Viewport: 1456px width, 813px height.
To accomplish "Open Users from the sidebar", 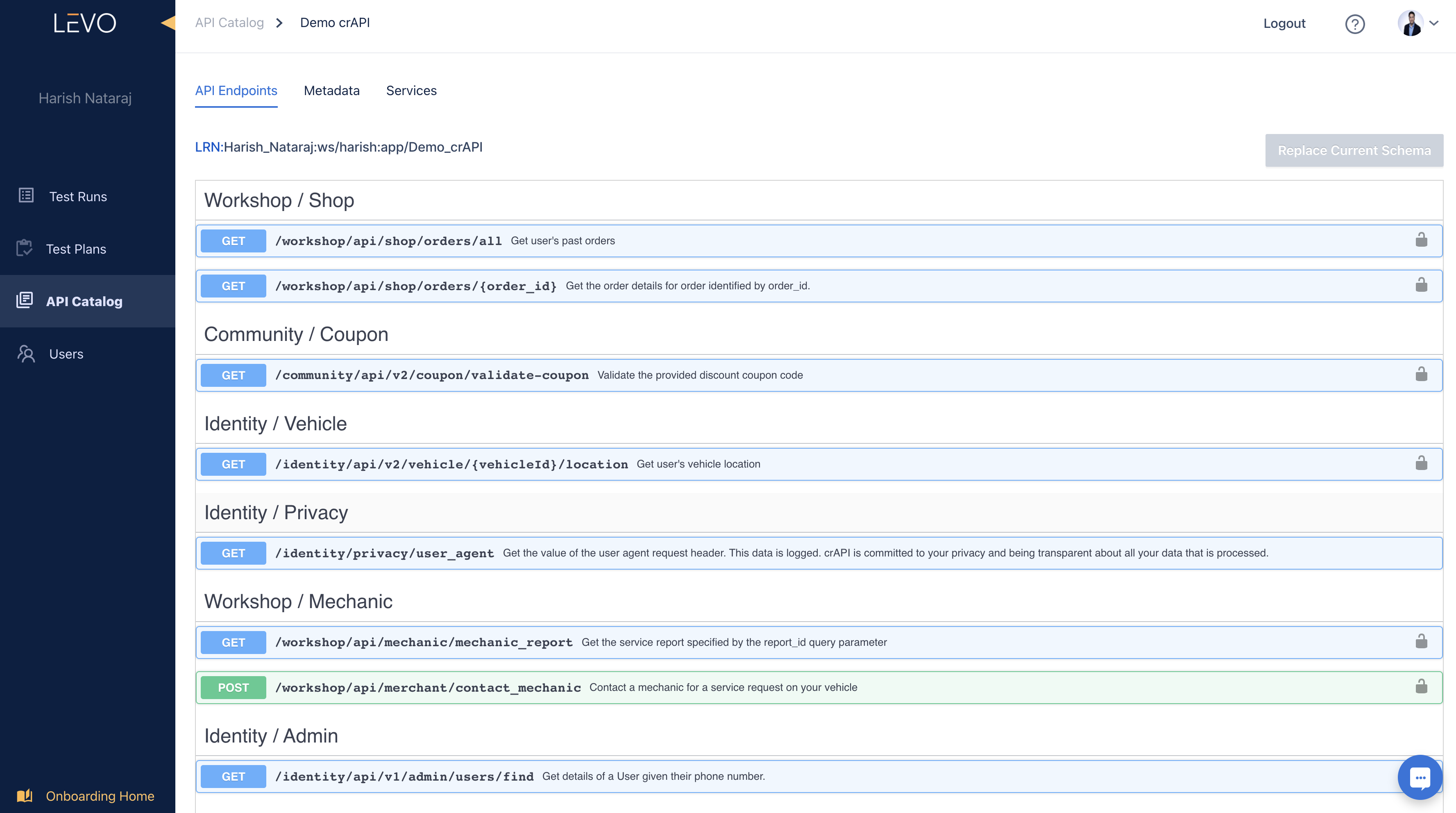I will [x=88, y=354].
